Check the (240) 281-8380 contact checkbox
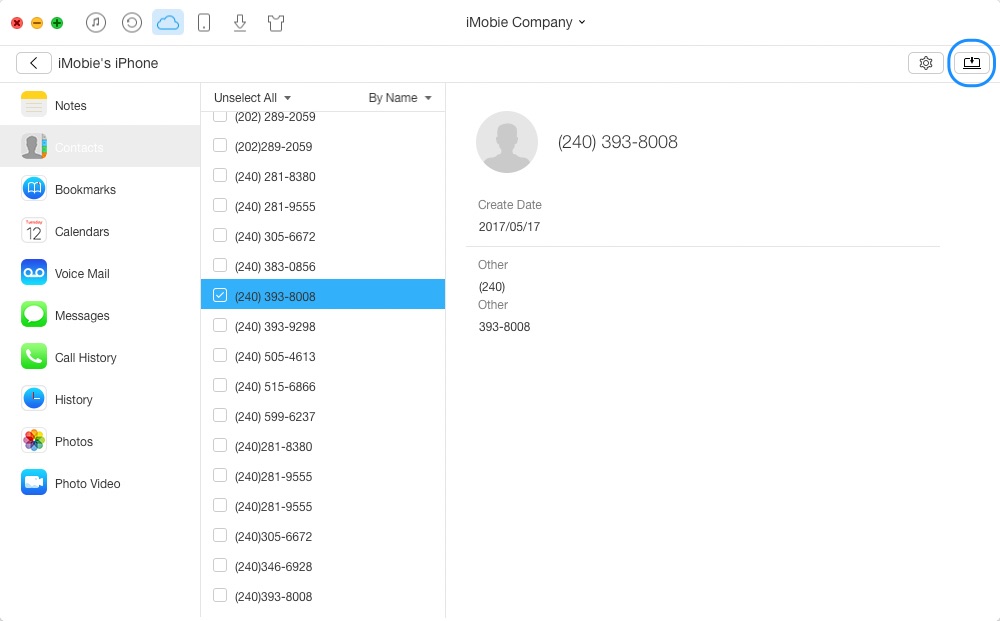This screenshot has width=1000, height=621. coord(220,176)
